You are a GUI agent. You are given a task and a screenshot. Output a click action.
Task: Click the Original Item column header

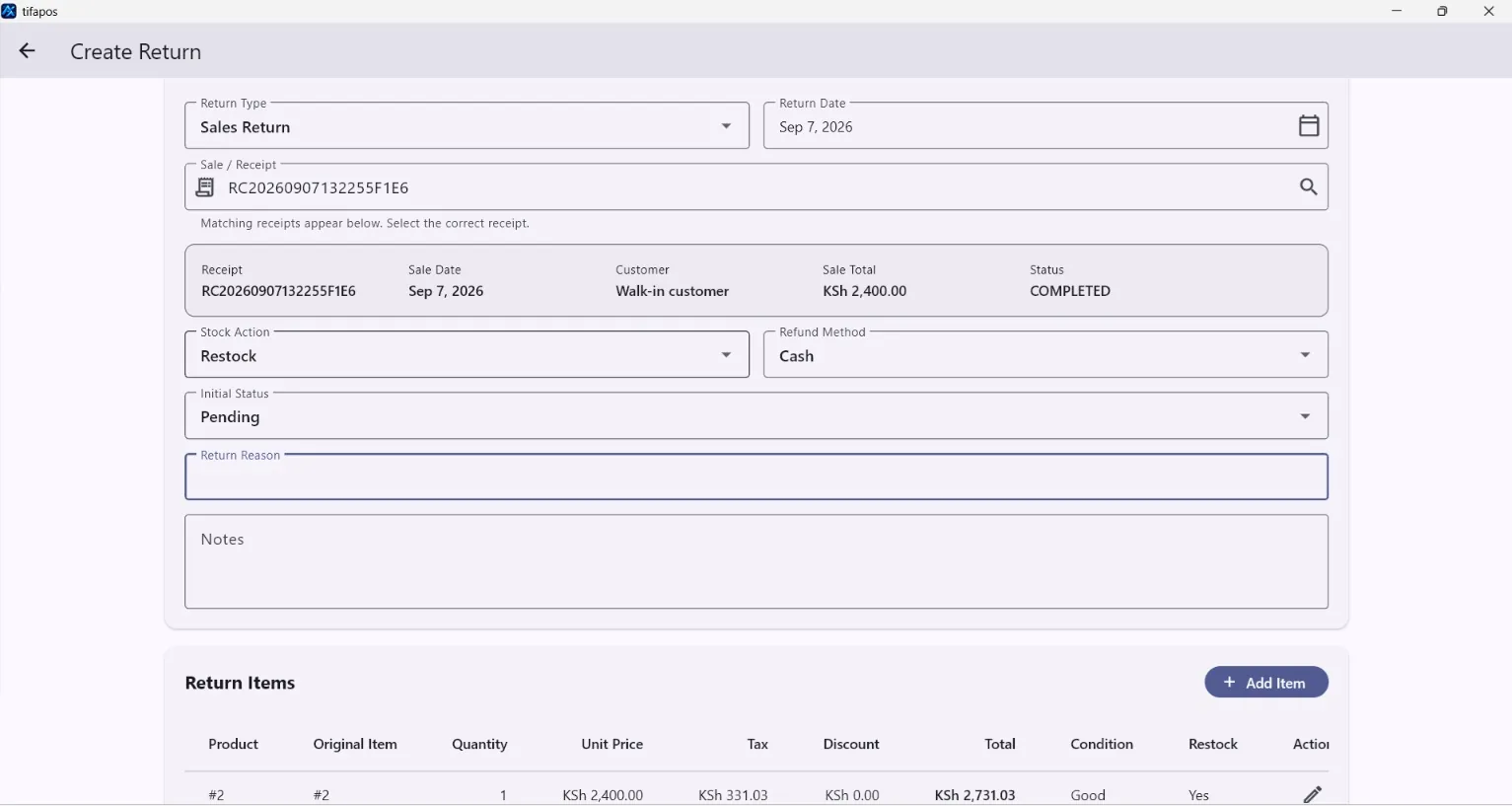355,745
